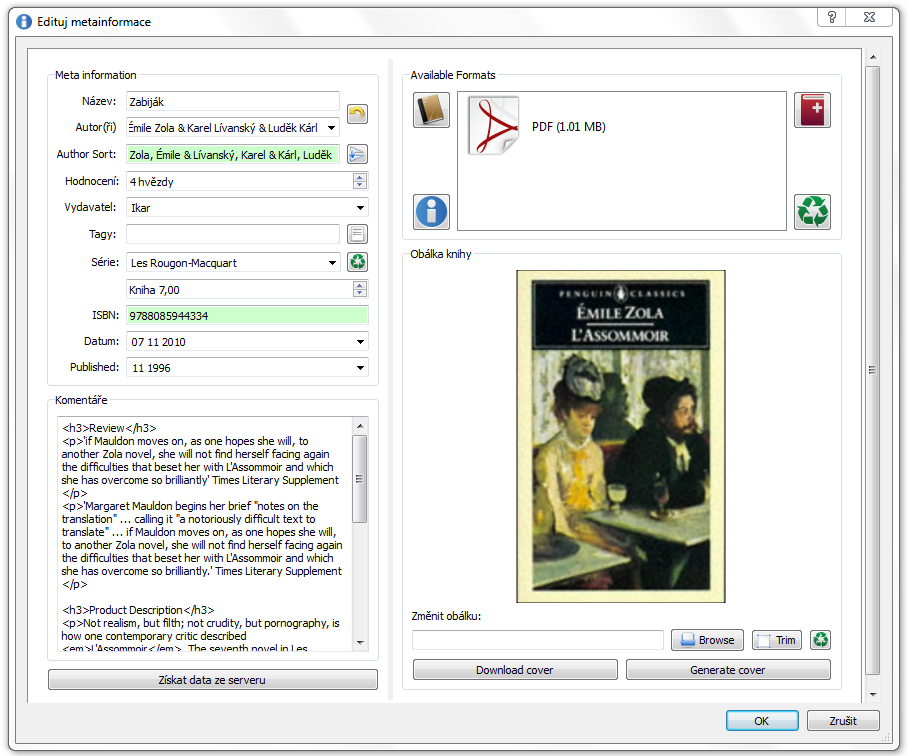Cancel with the Zrušit button
Screen dimensions: 908x756
point(843,721)
